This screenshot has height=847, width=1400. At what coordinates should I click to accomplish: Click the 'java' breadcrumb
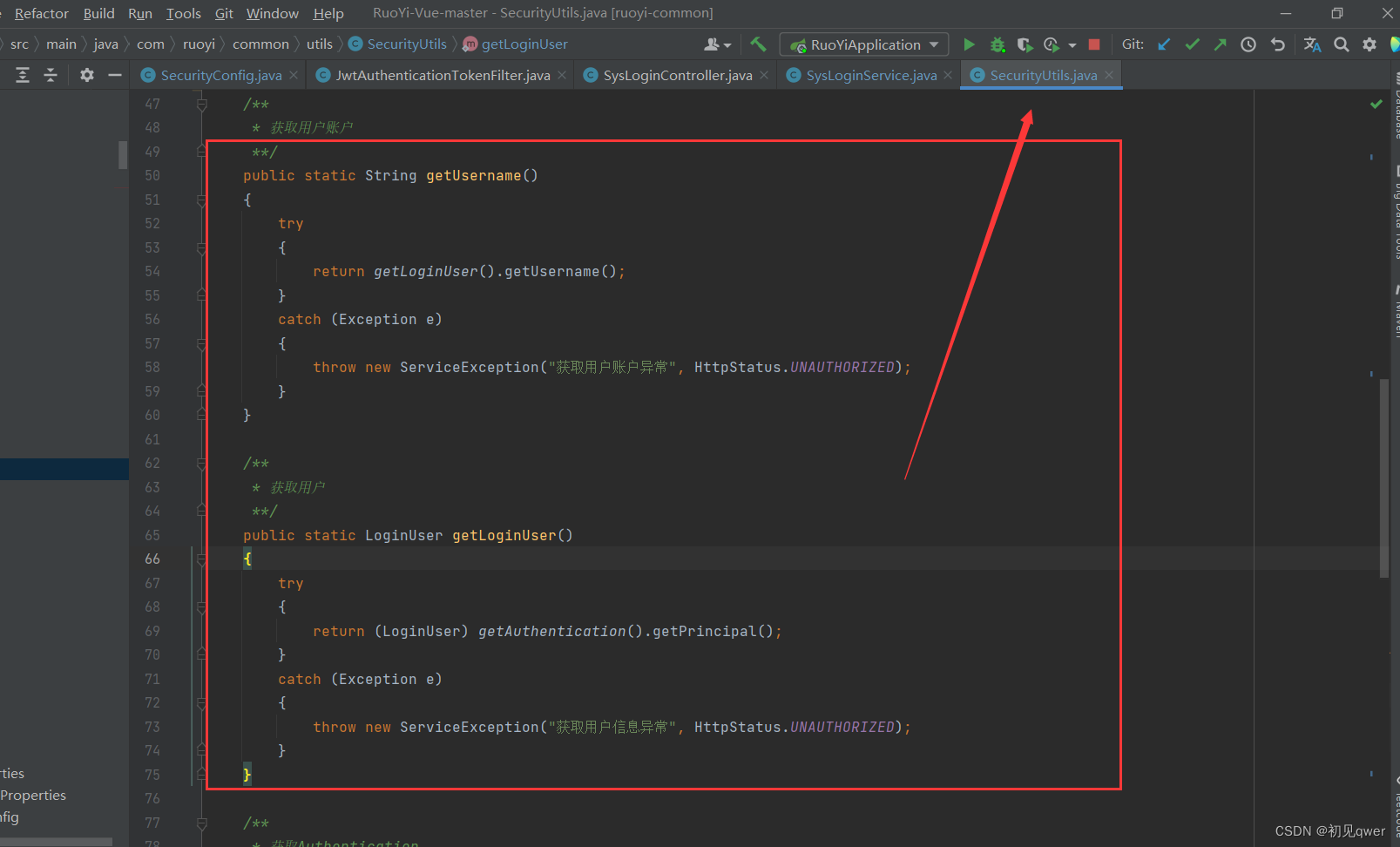pos(105,44)
